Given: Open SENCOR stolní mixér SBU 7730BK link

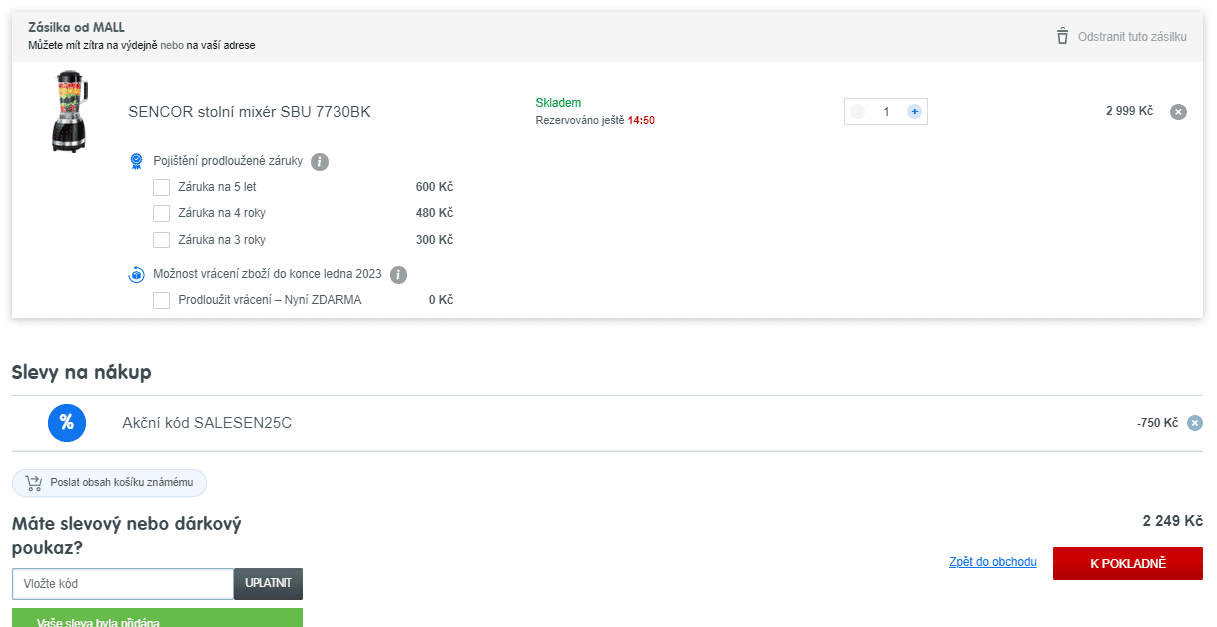Looking at the screenshot, I should click(x=249, y=112).
